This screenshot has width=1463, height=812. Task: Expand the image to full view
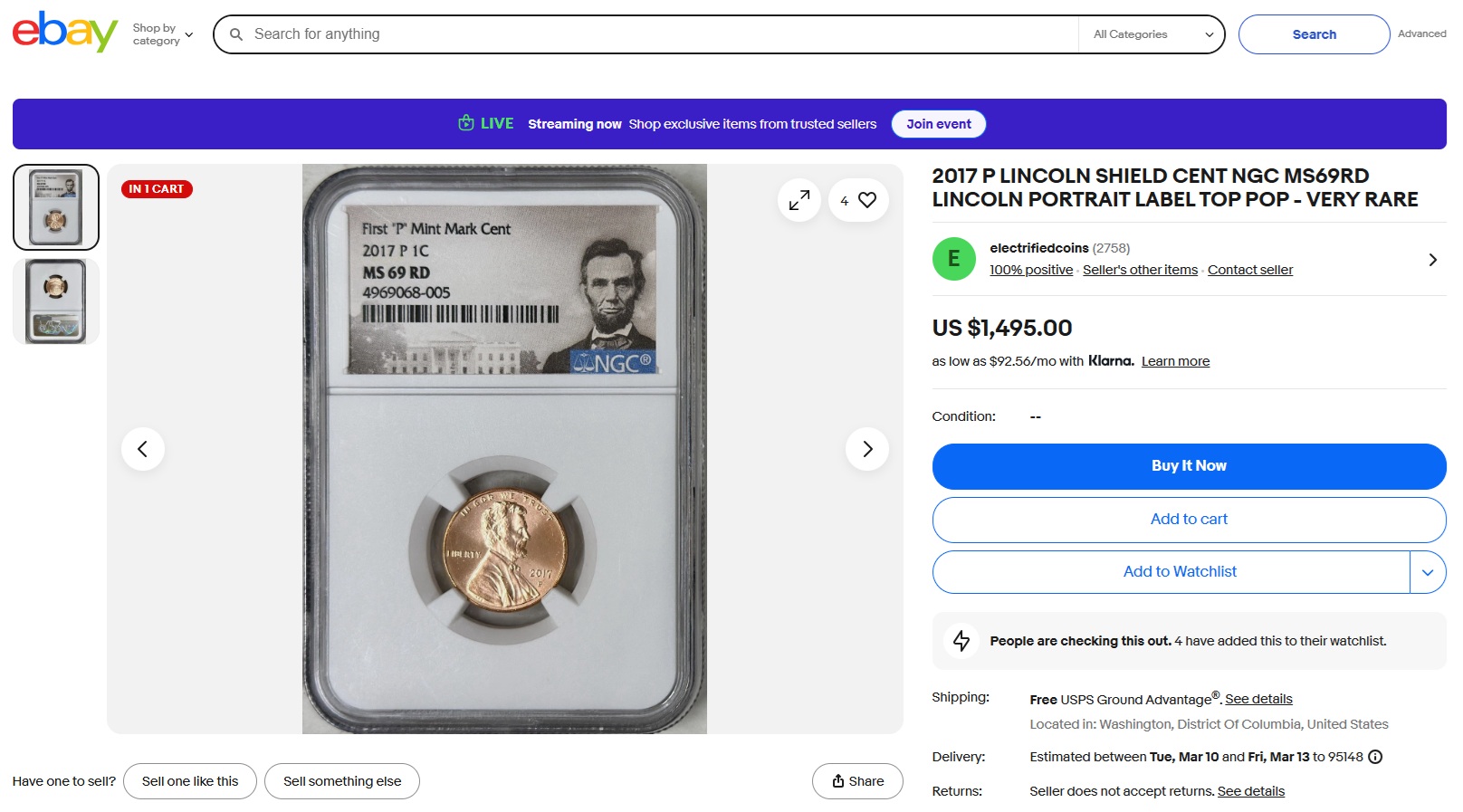pos(798,200)
